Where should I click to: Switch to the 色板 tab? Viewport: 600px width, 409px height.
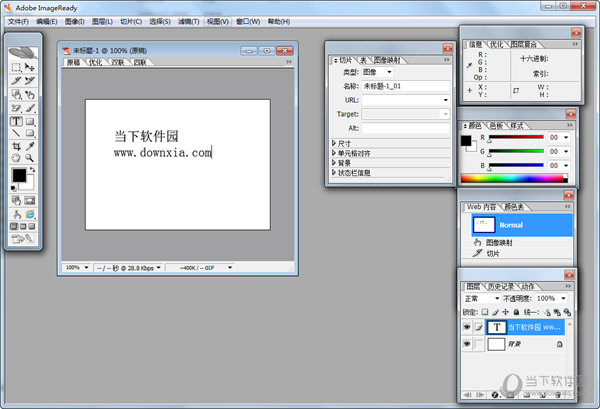click(x=496, y=125)
